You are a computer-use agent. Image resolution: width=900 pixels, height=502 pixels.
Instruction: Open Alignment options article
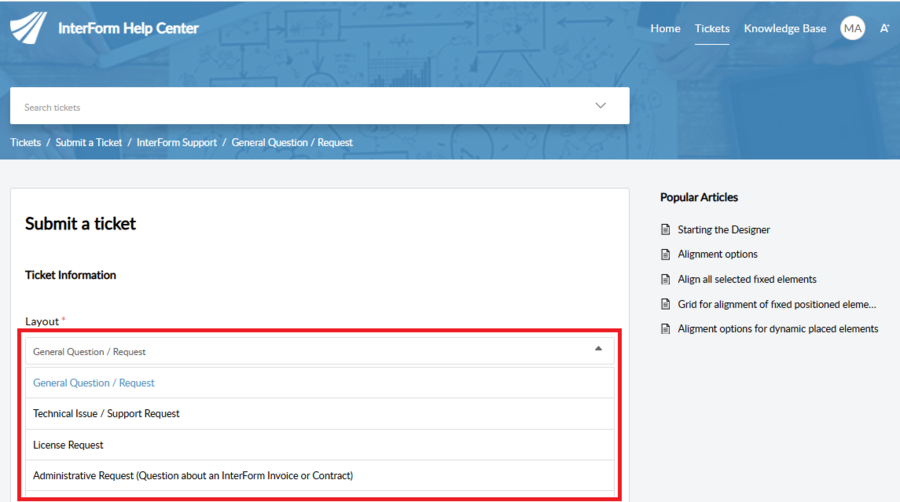click(x=717, y=254)
